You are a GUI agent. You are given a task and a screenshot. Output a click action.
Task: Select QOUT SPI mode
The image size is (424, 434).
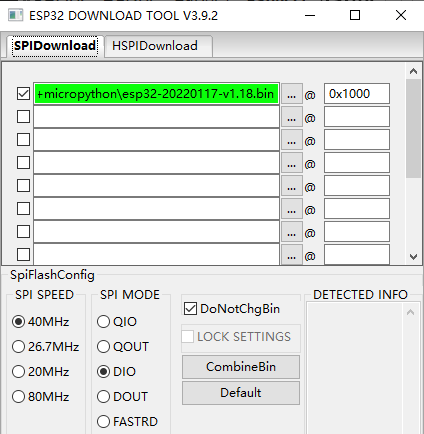(x=123, y=347)
